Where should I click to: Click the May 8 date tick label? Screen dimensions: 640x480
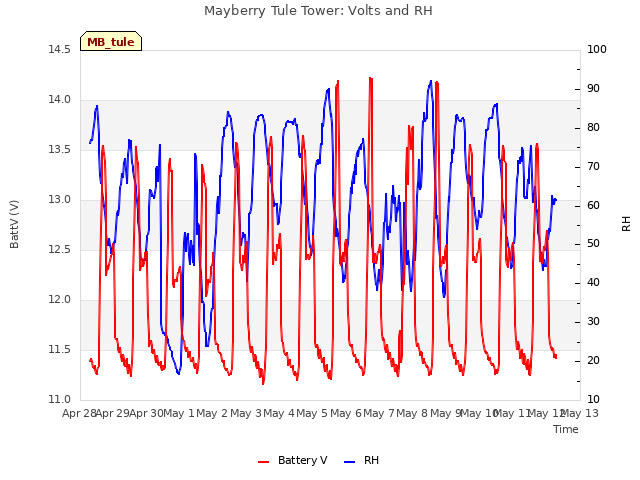pyautogui.click(x=412, y=414)
